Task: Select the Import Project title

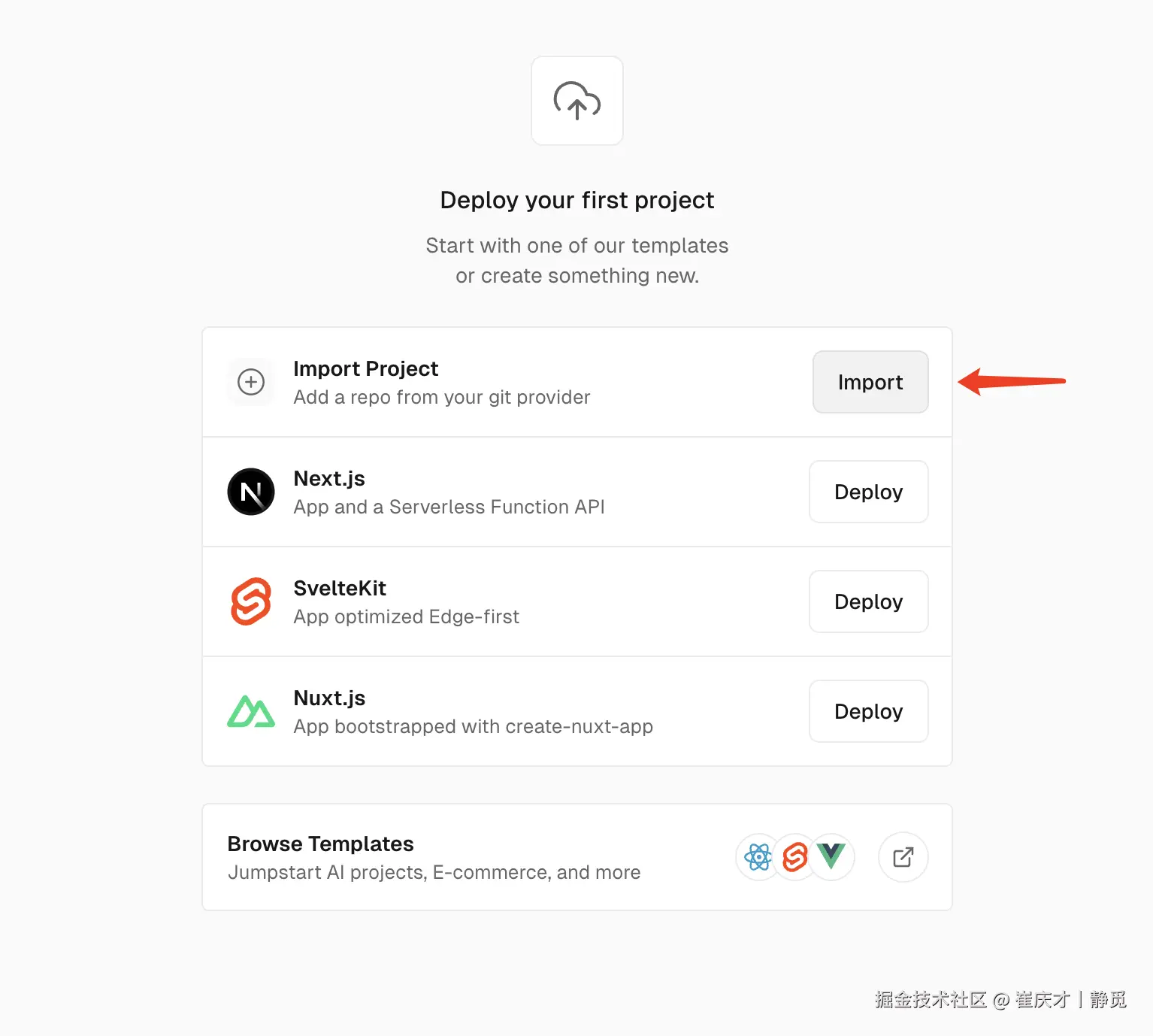Action: pos(365,368)
